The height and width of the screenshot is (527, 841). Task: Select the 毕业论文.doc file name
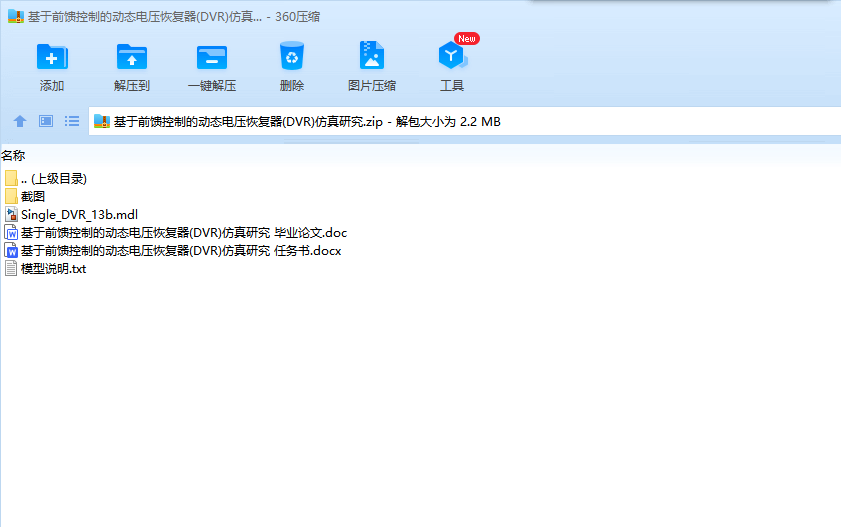click(184, 233)
